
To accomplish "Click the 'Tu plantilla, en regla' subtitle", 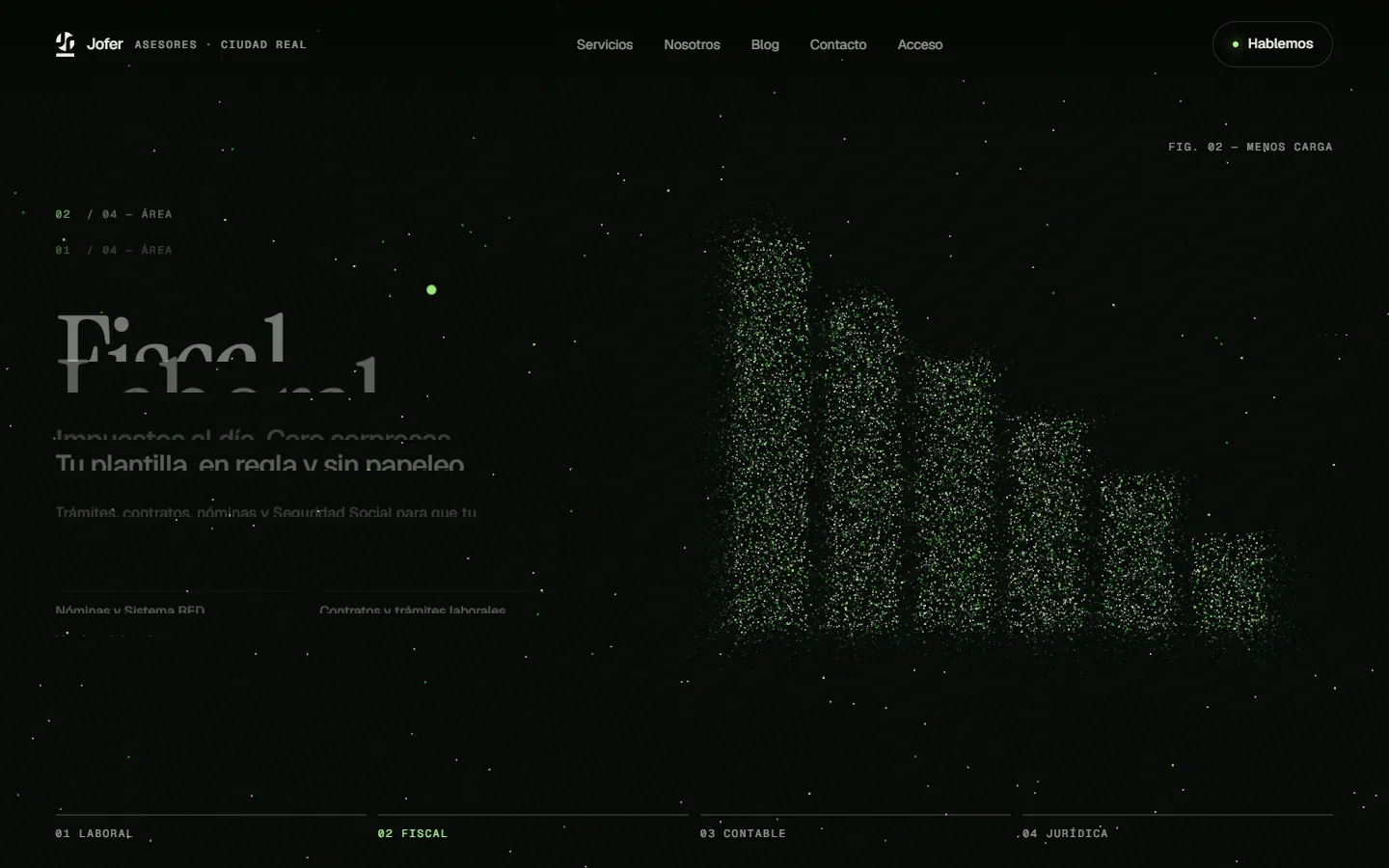I will 260,463.
